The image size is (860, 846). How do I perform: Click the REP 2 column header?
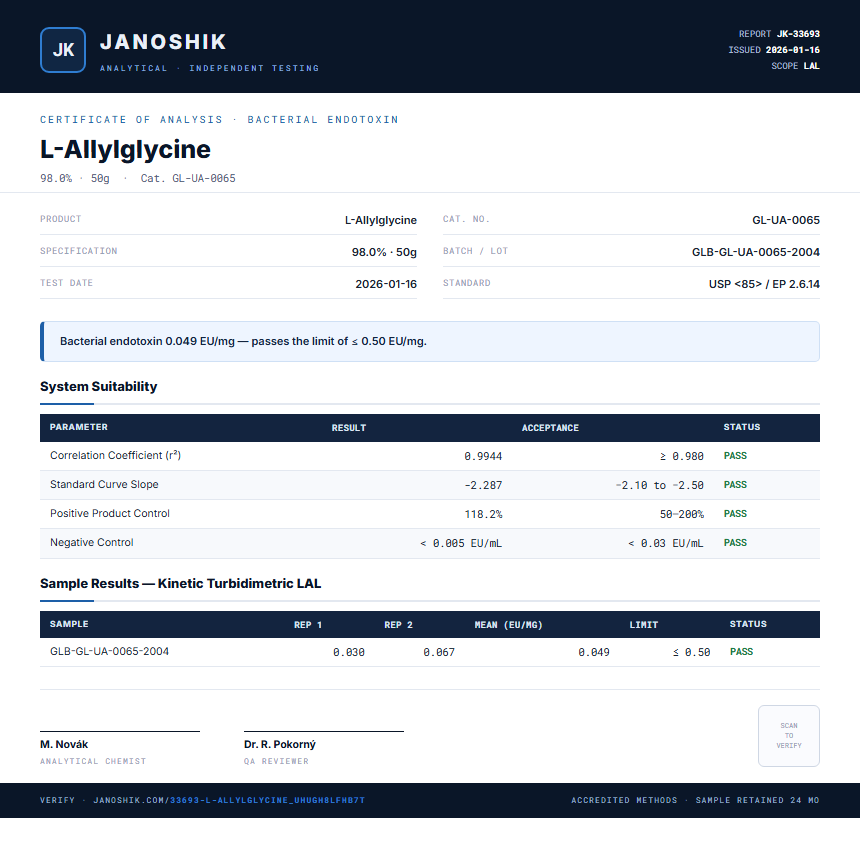[x=398, y=625]
